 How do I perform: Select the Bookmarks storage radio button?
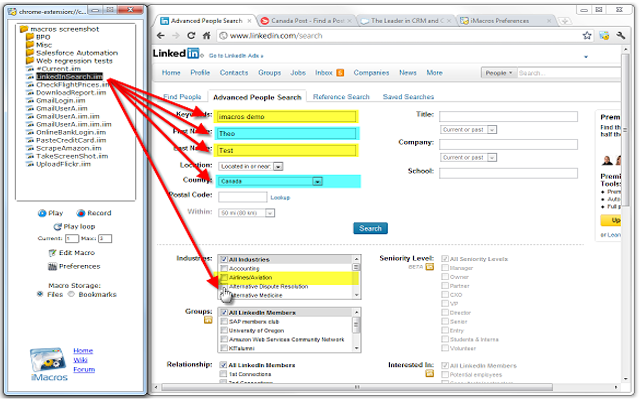coord(71,294)
